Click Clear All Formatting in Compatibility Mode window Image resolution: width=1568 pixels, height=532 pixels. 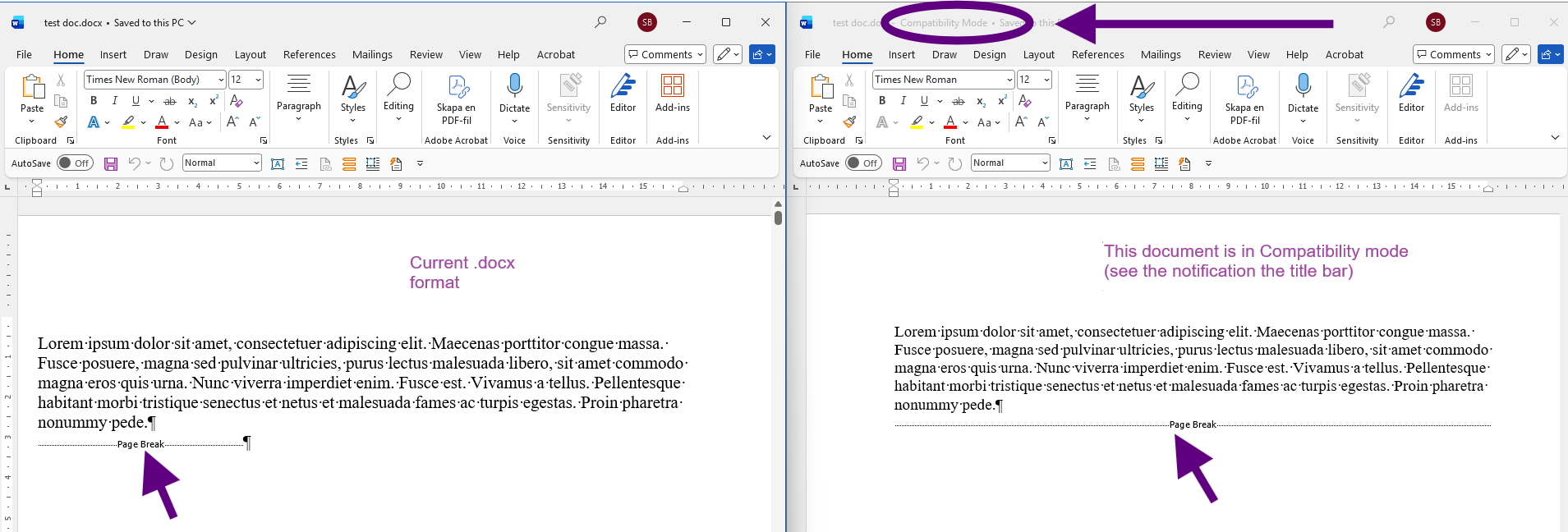(x=1025, y=101)
